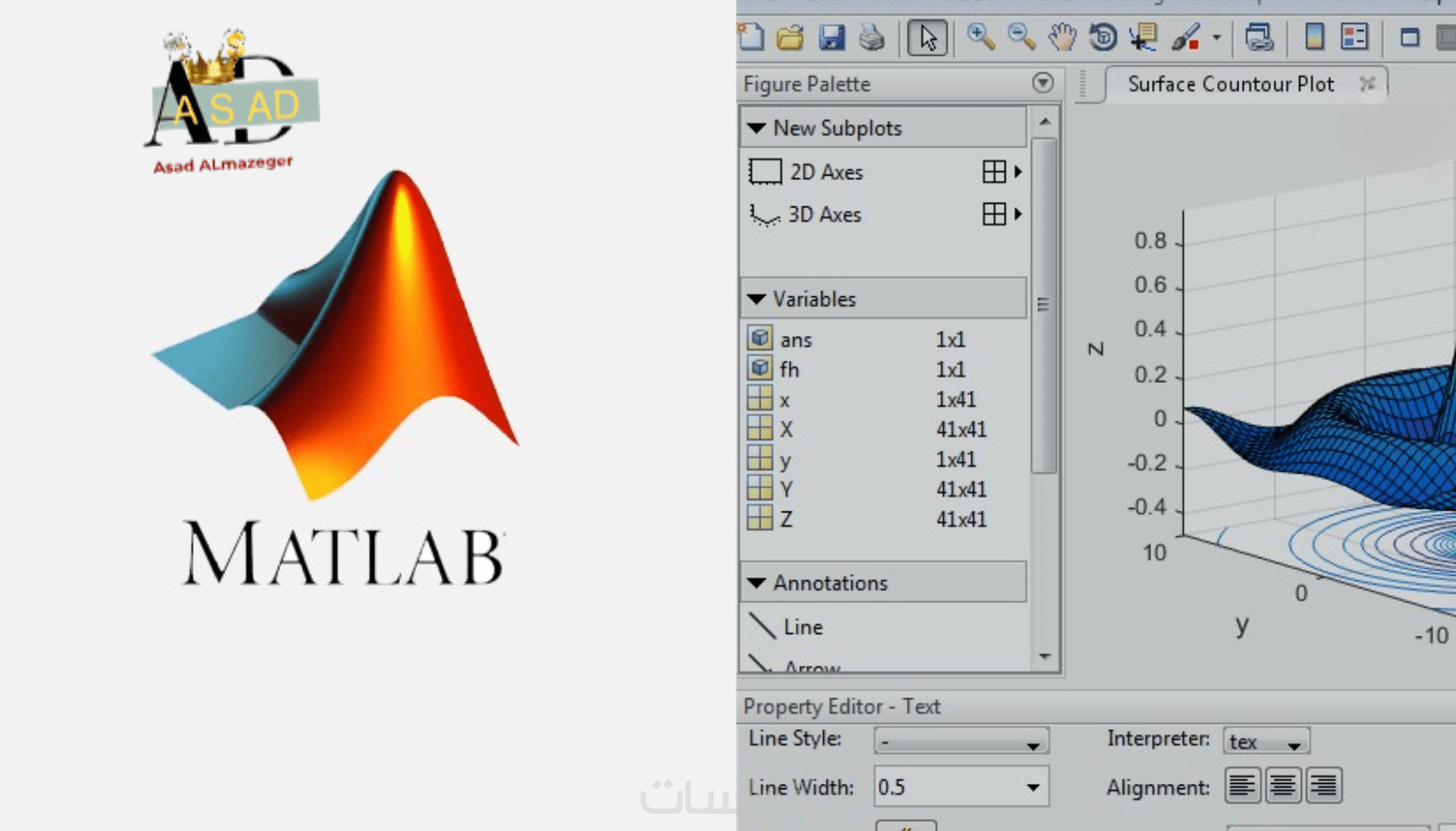Open the 2D Axes grid layout picker
The height and width of the screenshot is (831, 1456).
pyautogui.click(x=994, y=171)
